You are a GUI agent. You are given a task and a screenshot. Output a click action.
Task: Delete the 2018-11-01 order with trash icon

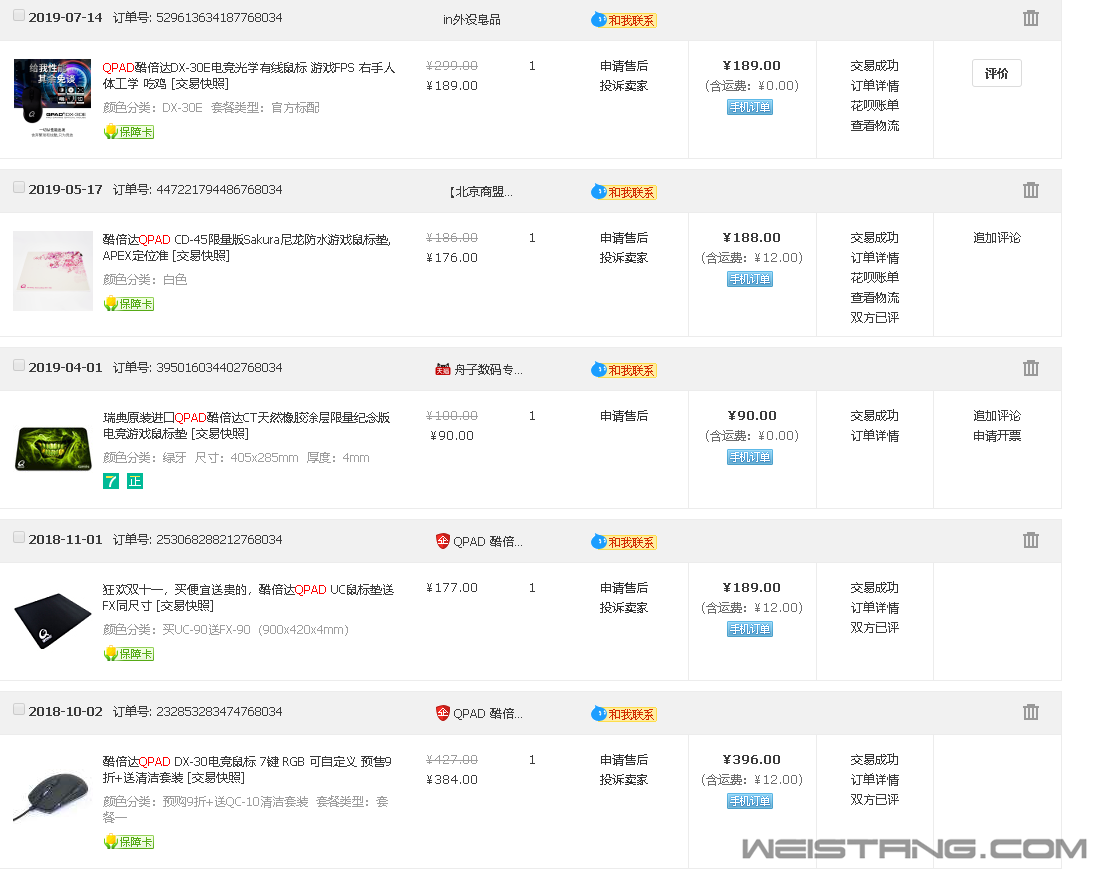(x=1031, y=540)
